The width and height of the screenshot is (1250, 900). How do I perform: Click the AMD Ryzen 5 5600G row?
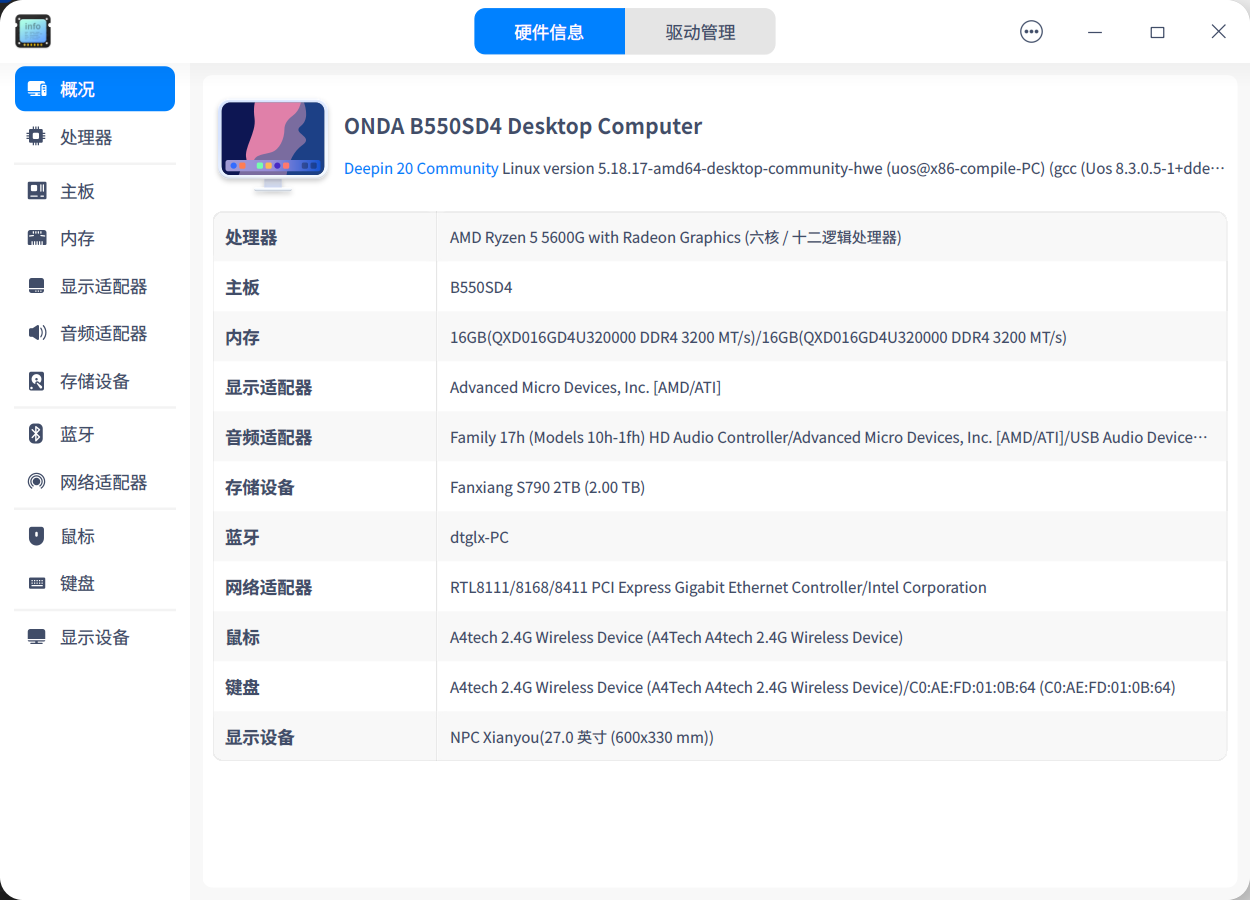[675, 237]
